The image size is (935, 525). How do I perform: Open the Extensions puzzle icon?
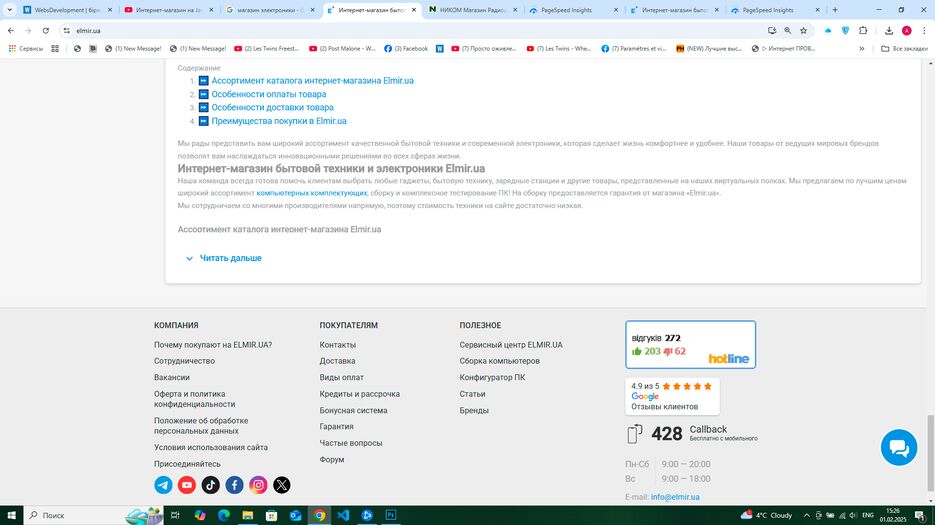tap(863, 30)
